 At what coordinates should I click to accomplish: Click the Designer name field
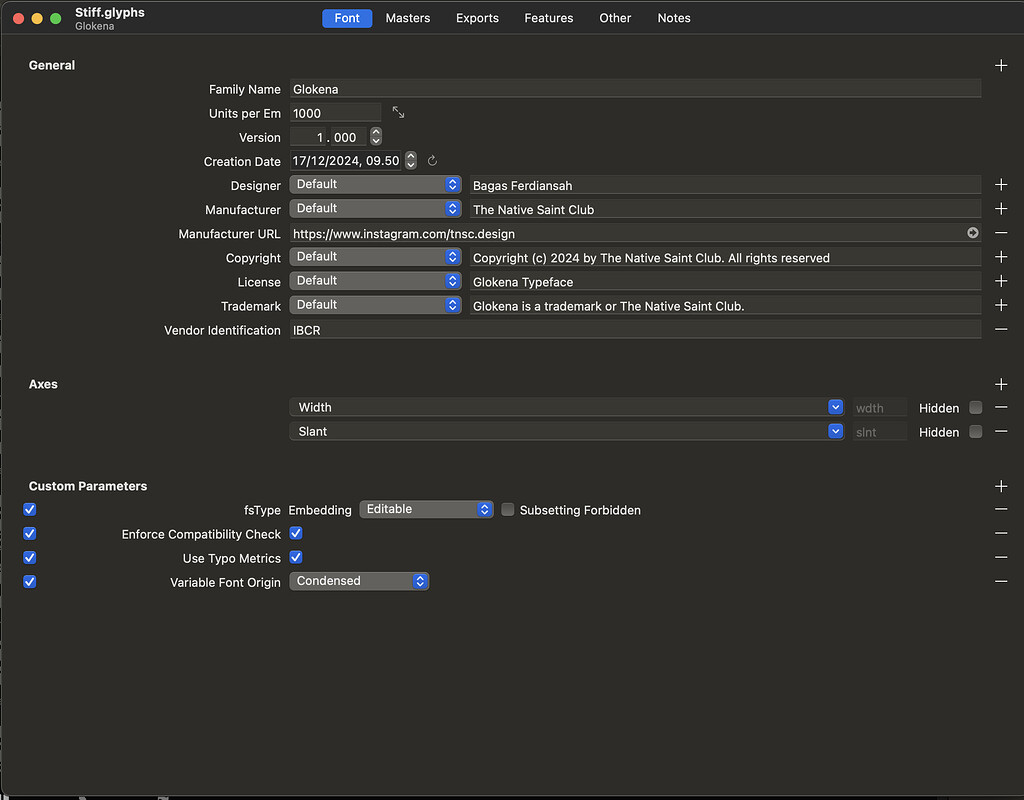click(x=726, y=185)
